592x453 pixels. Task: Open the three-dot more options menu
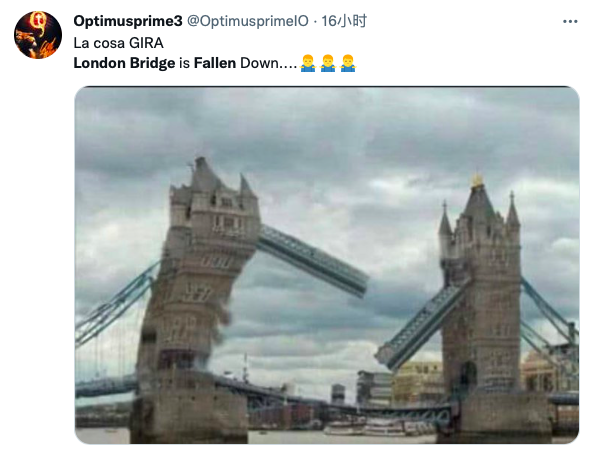click(x=570, y=22)
